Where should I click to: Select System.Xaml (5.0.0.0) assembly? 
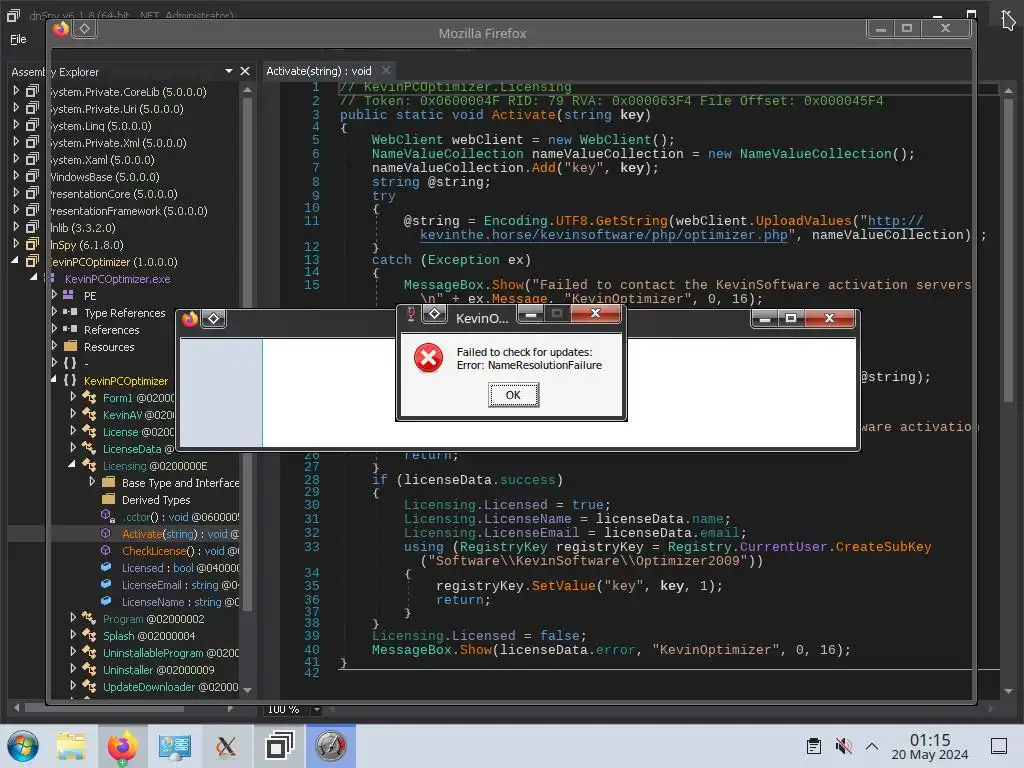tap(103, 160)
